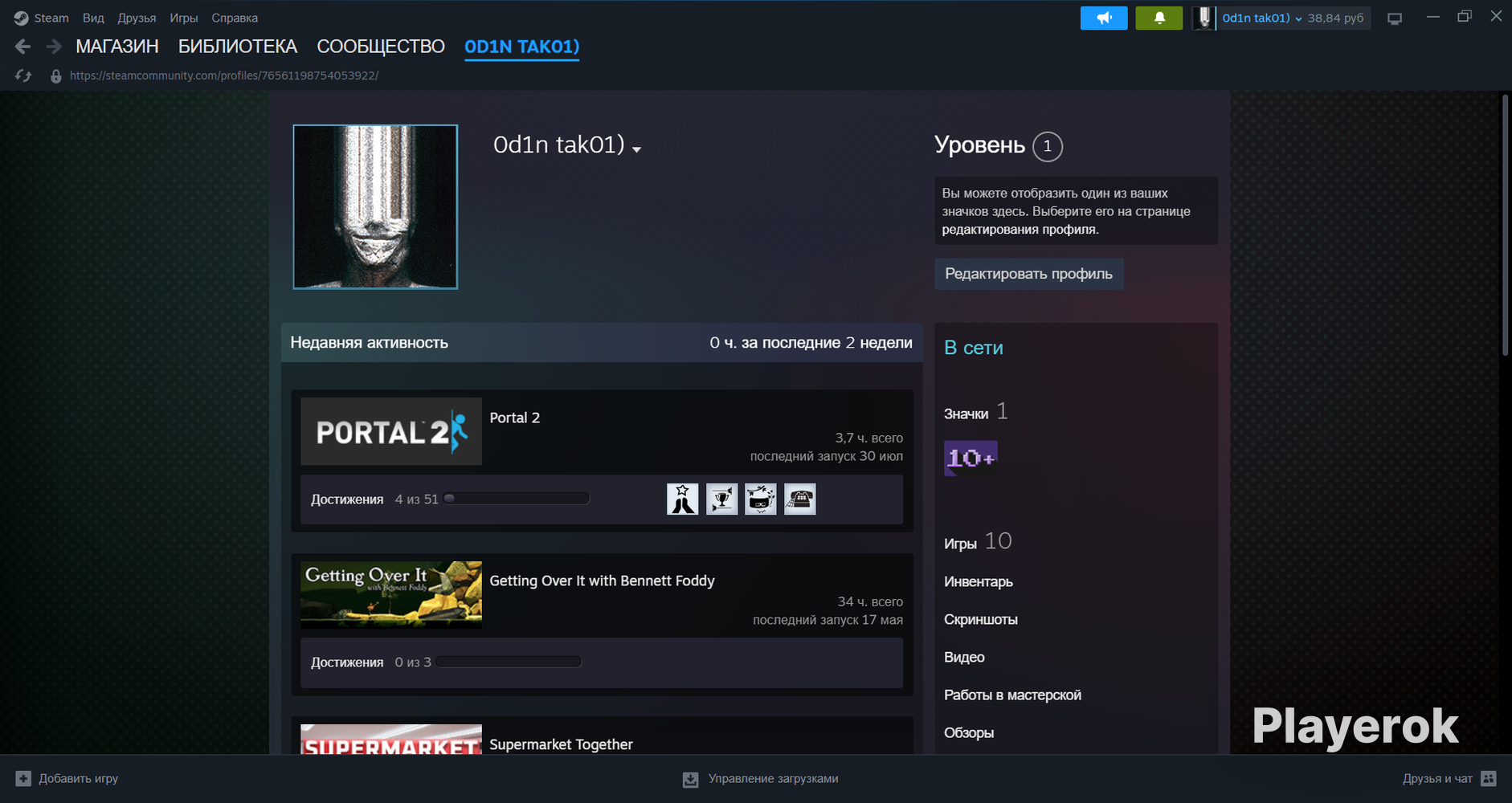This screenshot has height=803, width=1512.
Task: Open the profile name dropdown arrow
Action: [637, 149]
